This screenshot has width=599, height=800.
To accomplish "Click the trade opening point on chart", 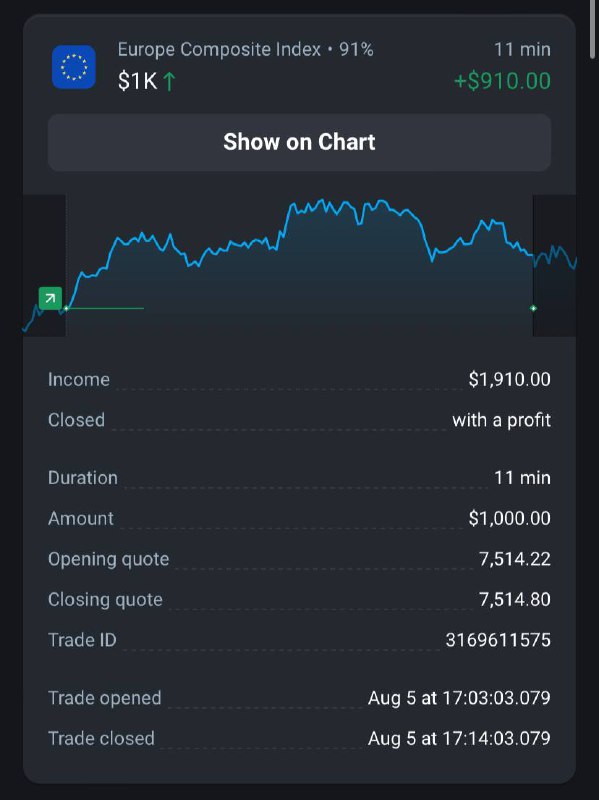I will click(x=66, y=308).
